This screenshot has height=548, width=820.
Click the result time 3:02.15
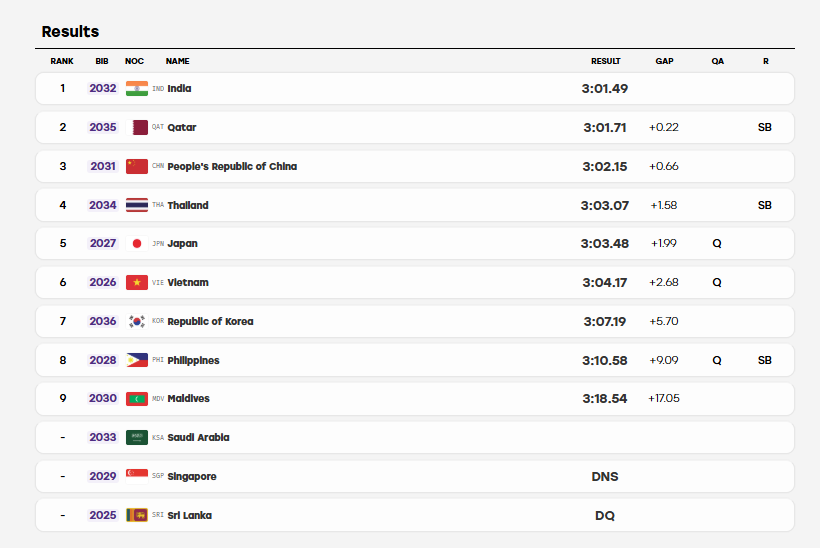[605, 166]
